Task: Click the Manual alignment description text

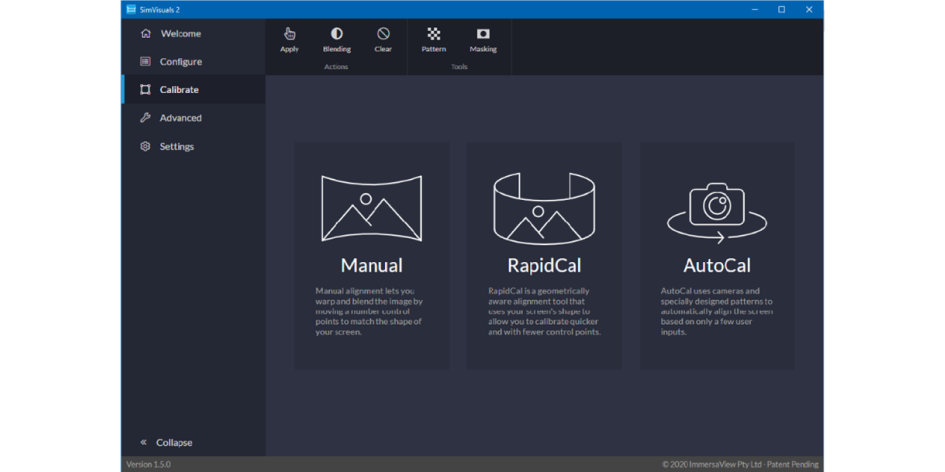Action: point(370,311)
